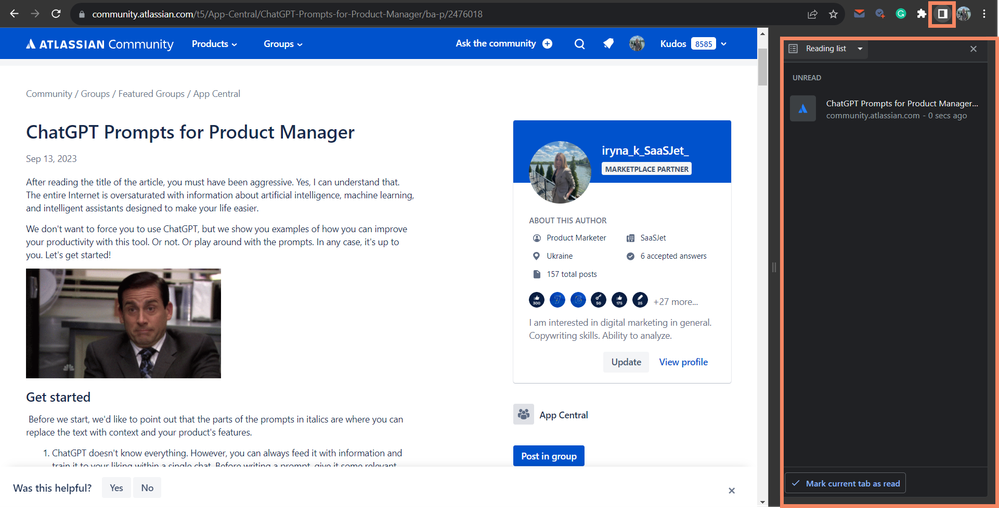Screen dimensions: 999x508
Task: Open the notifications icon in header
Action: (x=608, y=43)
